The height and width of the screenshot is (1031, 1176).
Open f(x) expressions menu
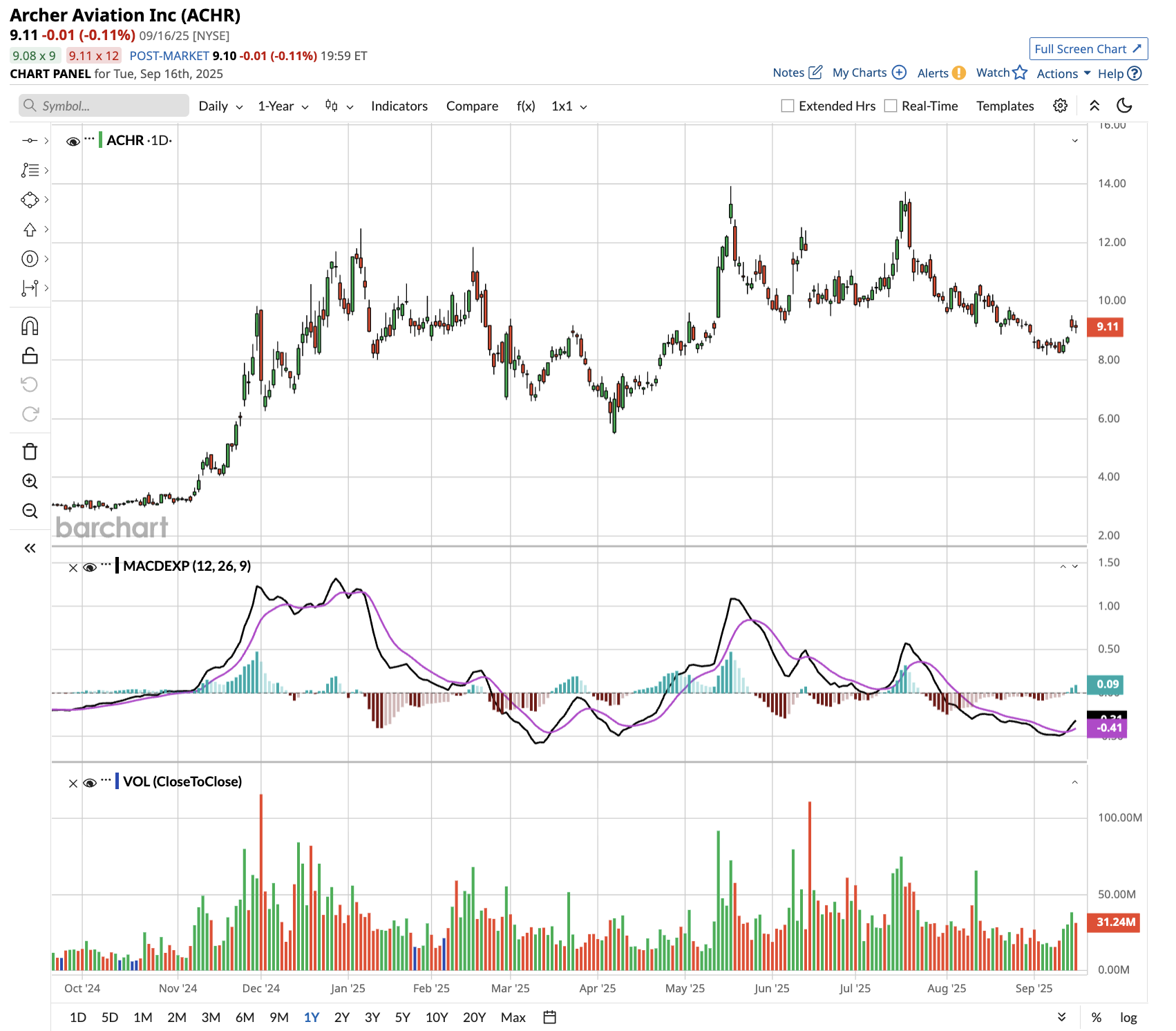tap(526, 106)
